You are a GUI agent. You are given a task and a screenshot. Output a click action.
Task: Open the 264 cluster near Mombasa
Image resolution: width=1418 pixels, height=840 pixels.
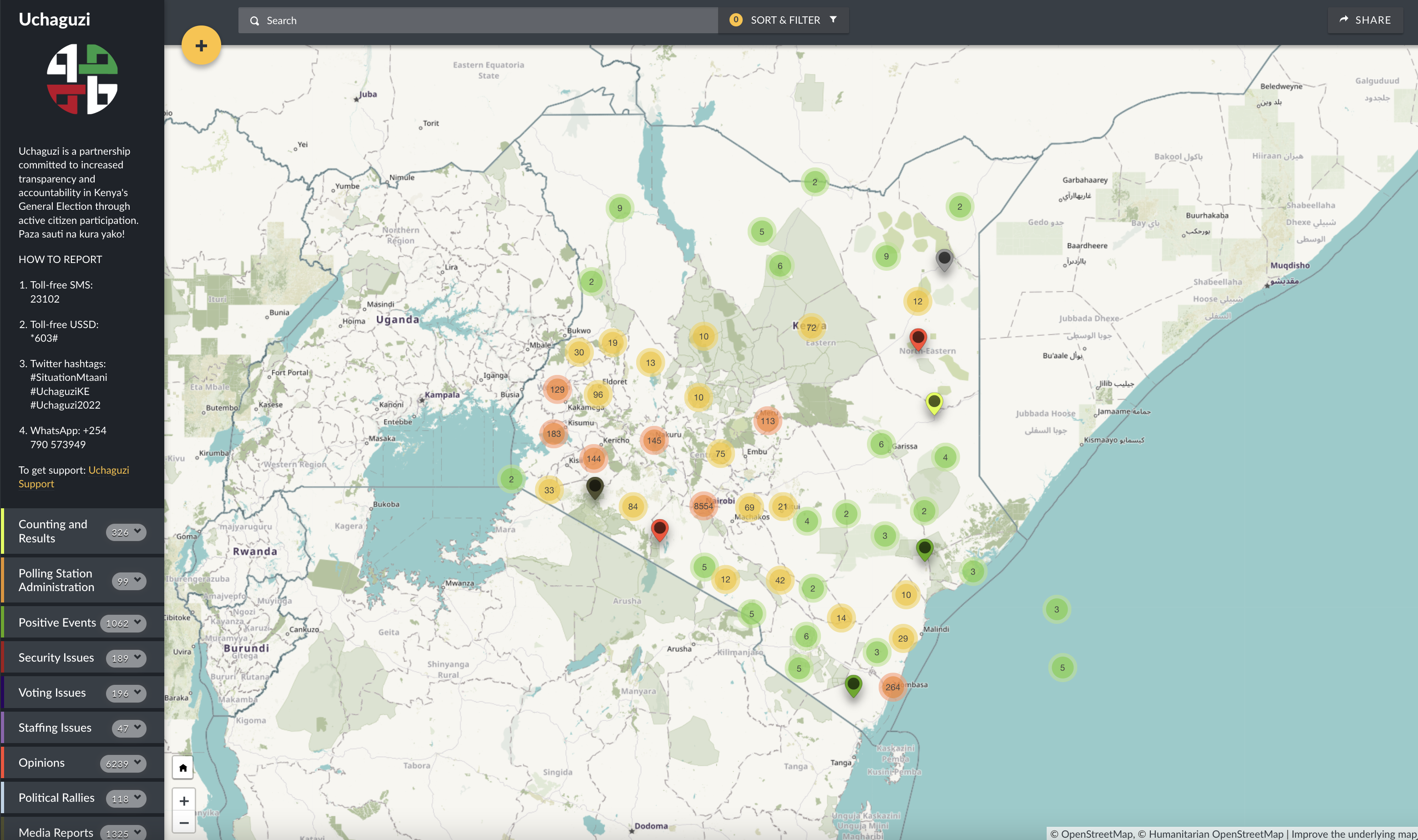892,687
